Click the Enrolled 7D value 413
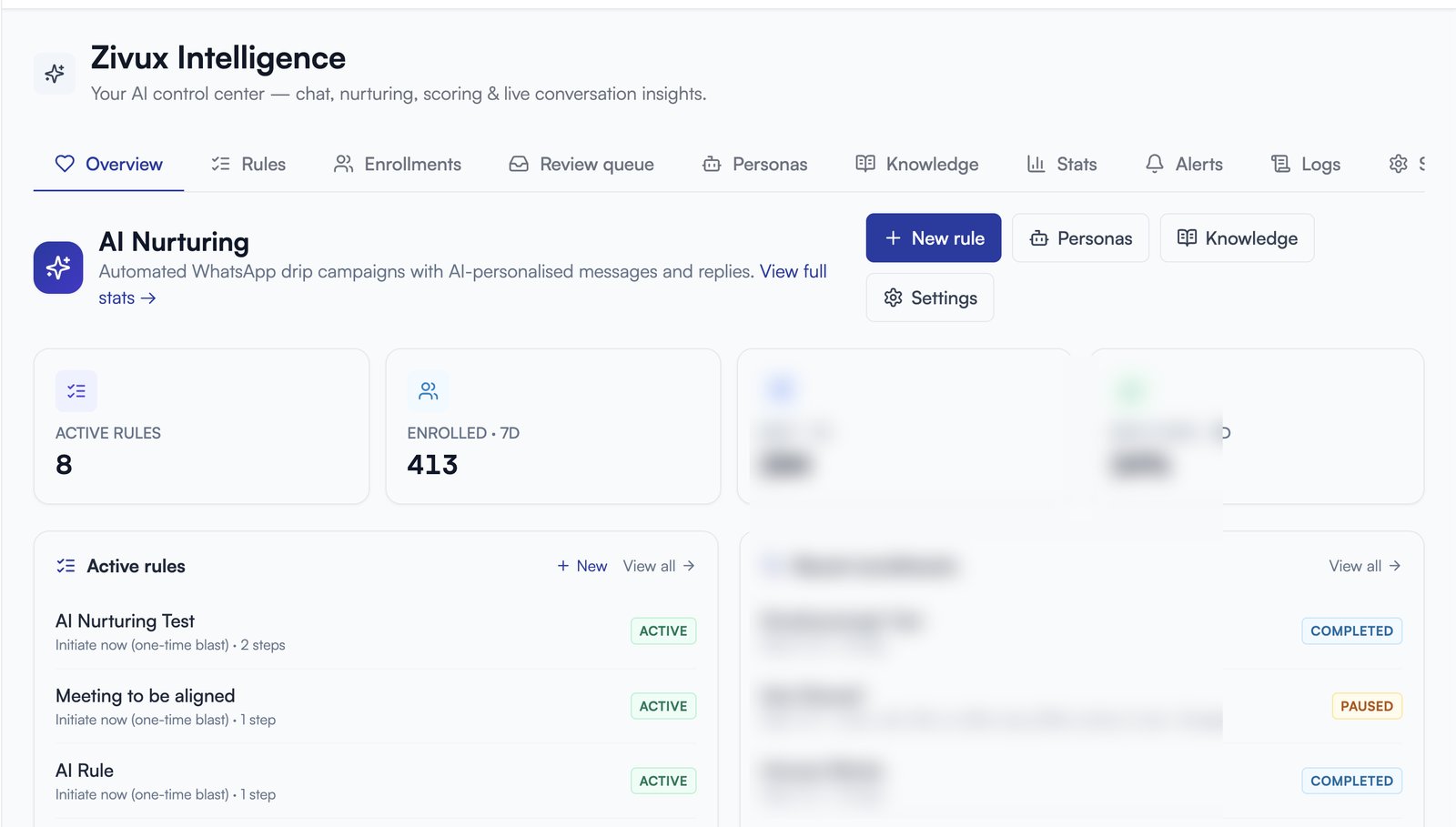The width and height of the screenshot is (1456, 827). 432,465
